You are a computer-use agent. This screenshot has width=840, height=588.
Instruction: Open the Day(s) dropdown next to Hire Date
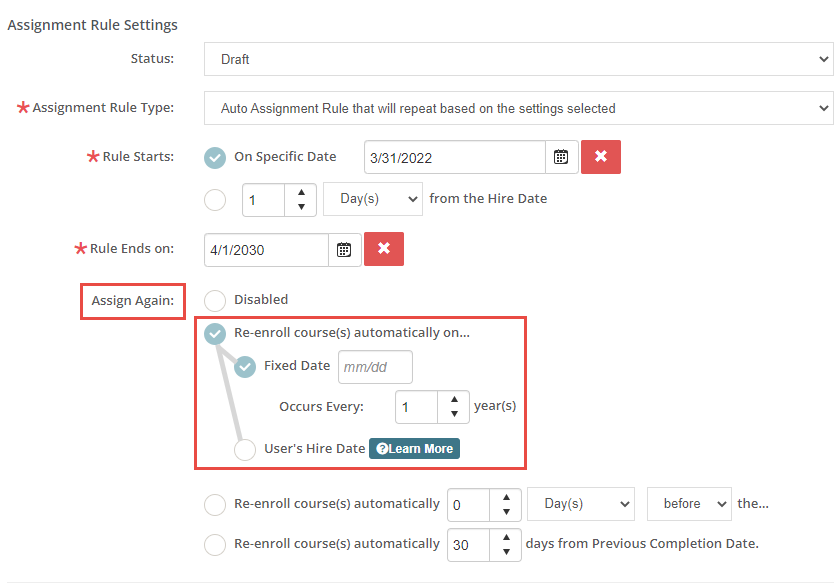[x=373, y=199]
